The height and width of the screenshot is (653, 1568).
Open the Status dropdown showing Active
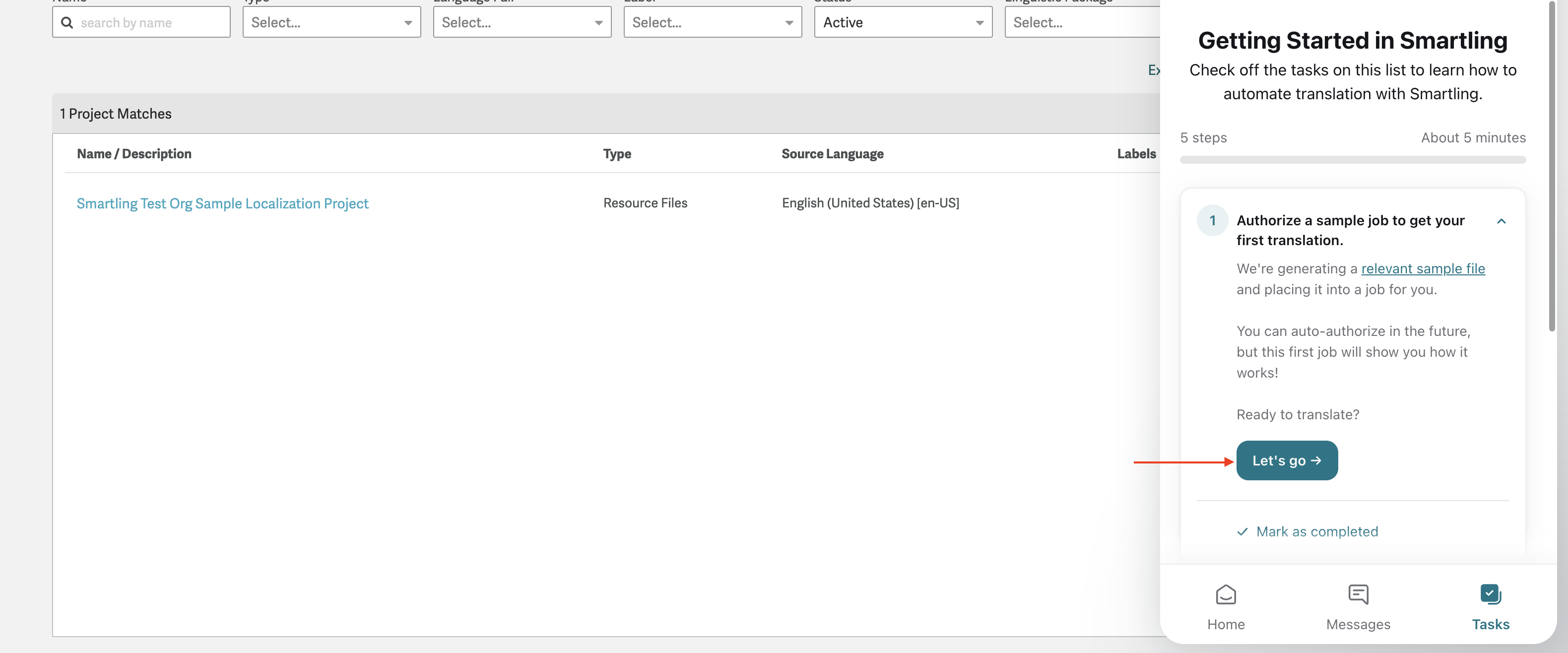(903, 22)
